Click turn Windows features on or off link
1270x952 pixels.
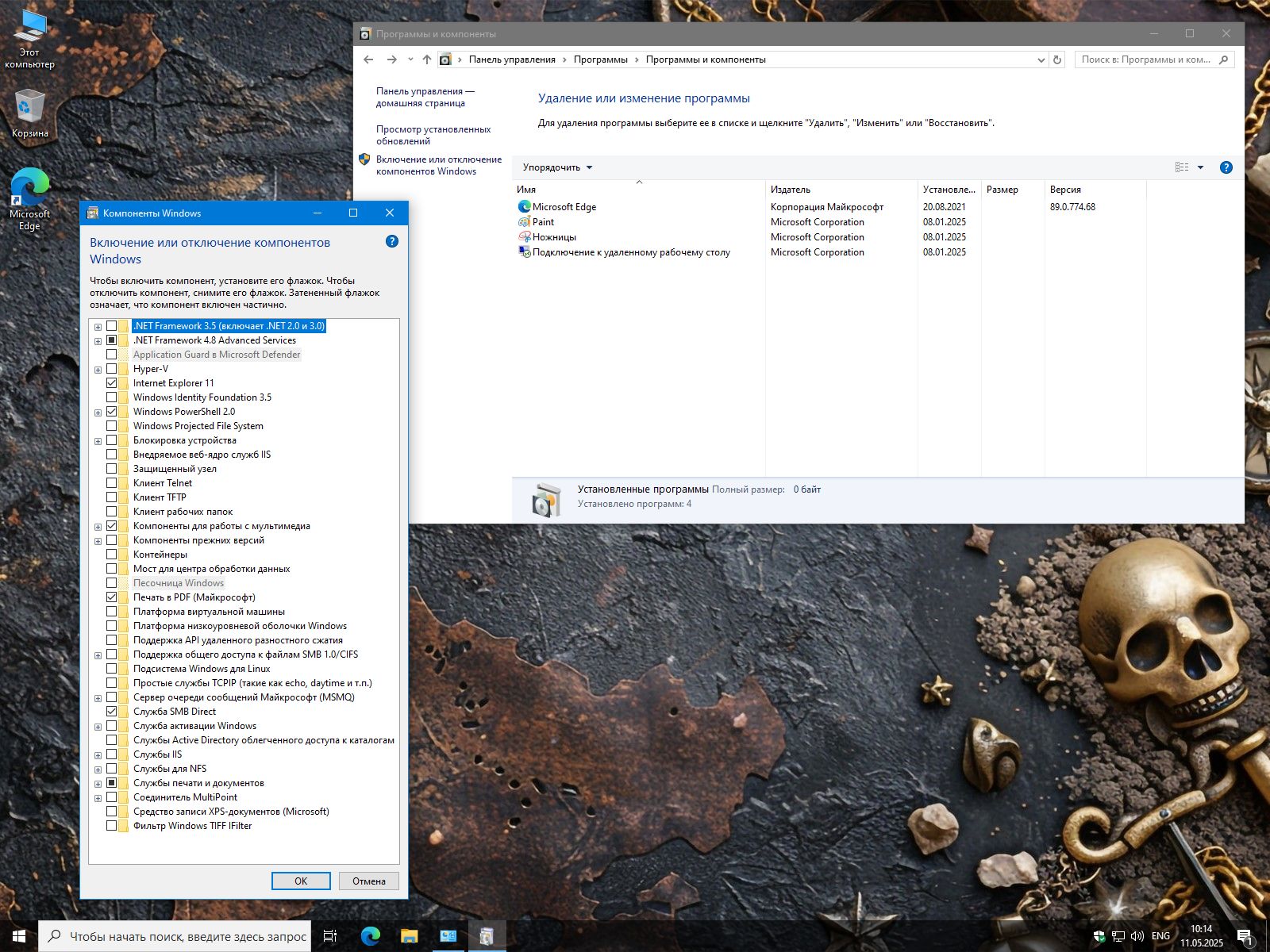coord(438,165)
